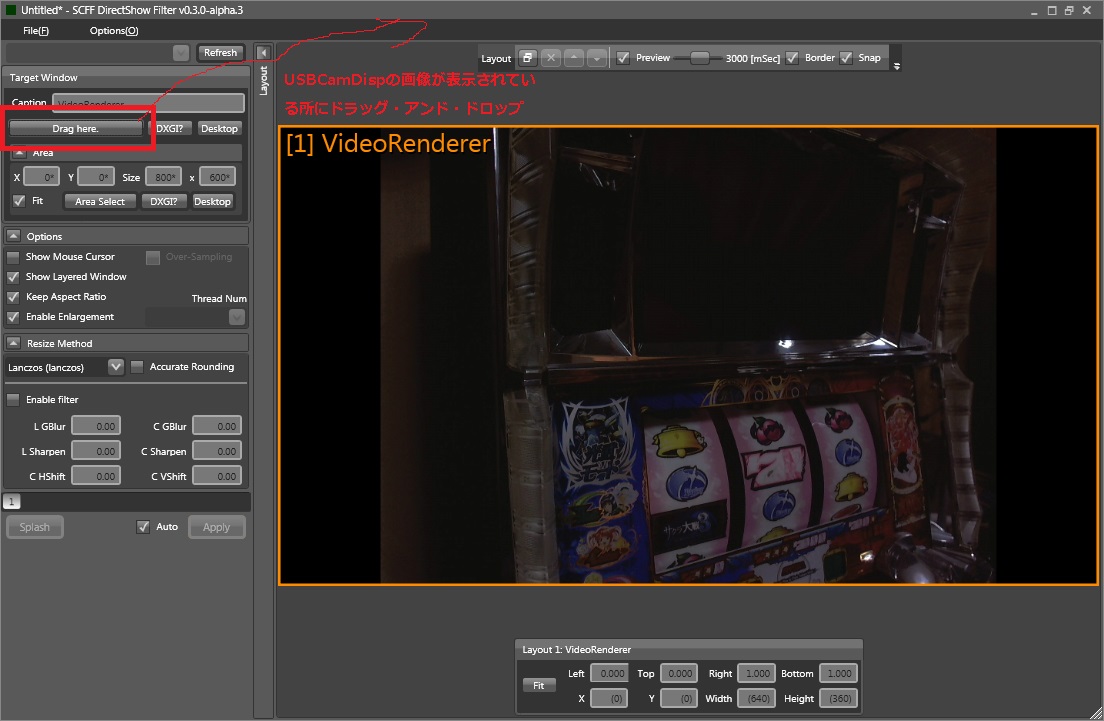Click the Splash button
This screenshot has height=721, width=1104.
tap(34, 527)
